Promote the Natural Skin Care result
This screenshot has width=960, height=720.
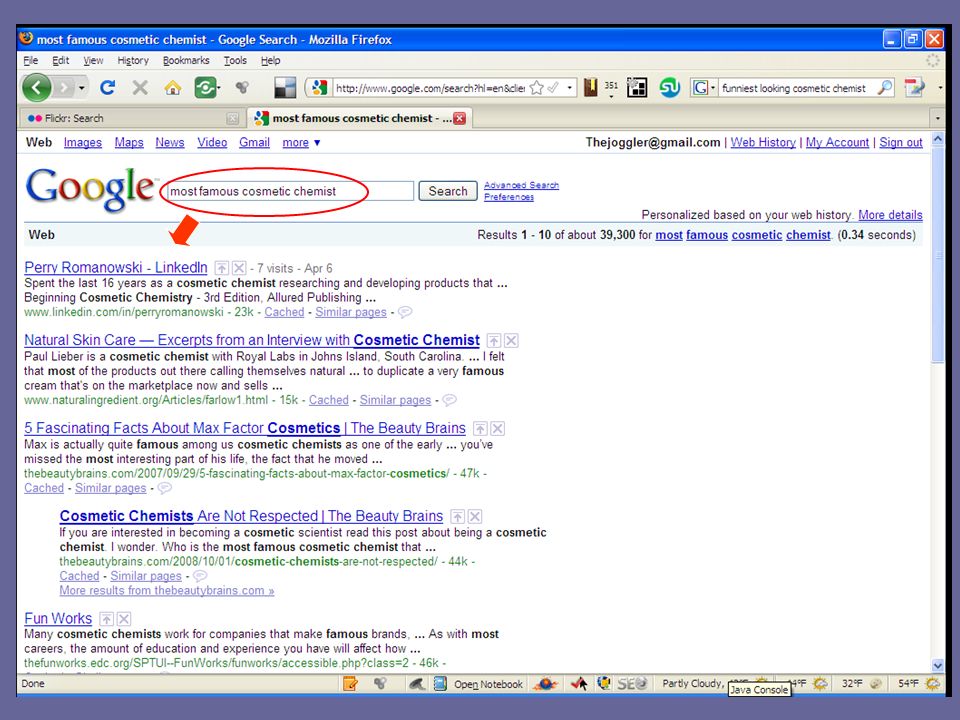493,340
